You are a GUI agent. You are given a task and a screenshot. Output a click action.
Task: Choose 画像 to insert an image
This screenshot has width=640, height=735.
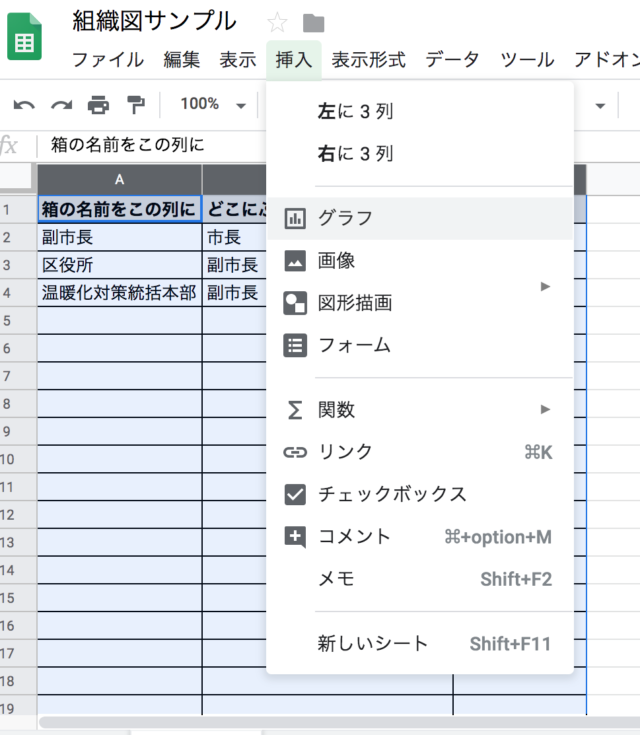pos(420,261)
